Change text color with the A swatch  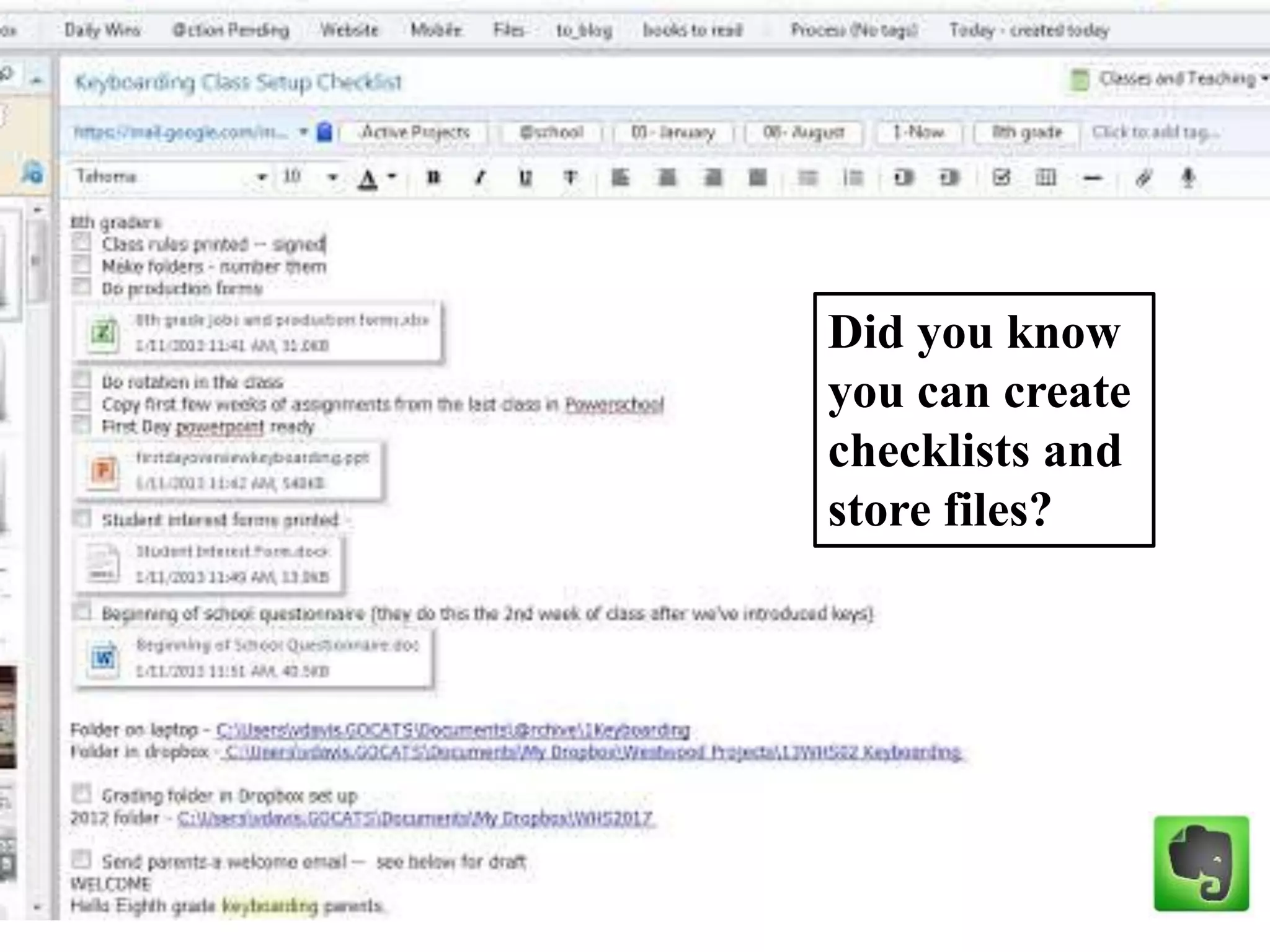[x=368, y=178]
